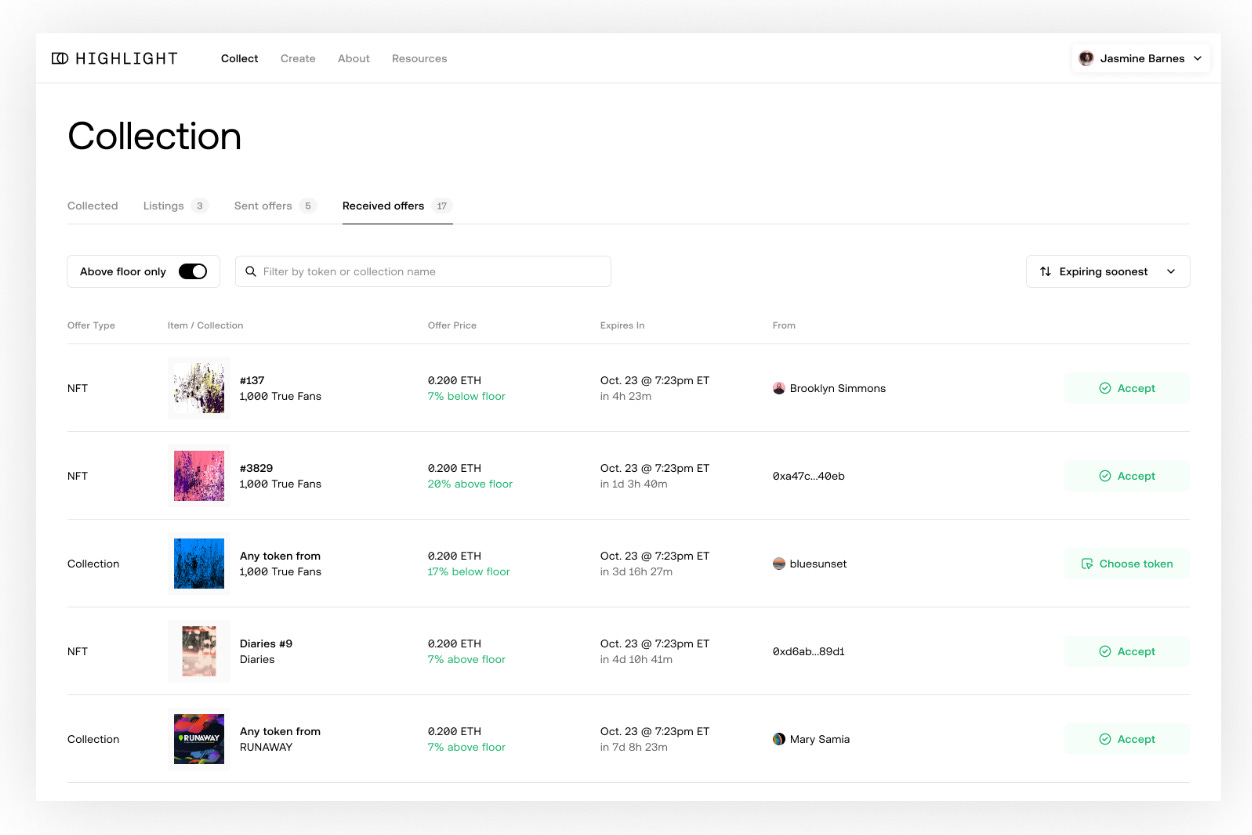1252x835 pixels.
Task: Click the token filter search field
Action: [430, 272]
